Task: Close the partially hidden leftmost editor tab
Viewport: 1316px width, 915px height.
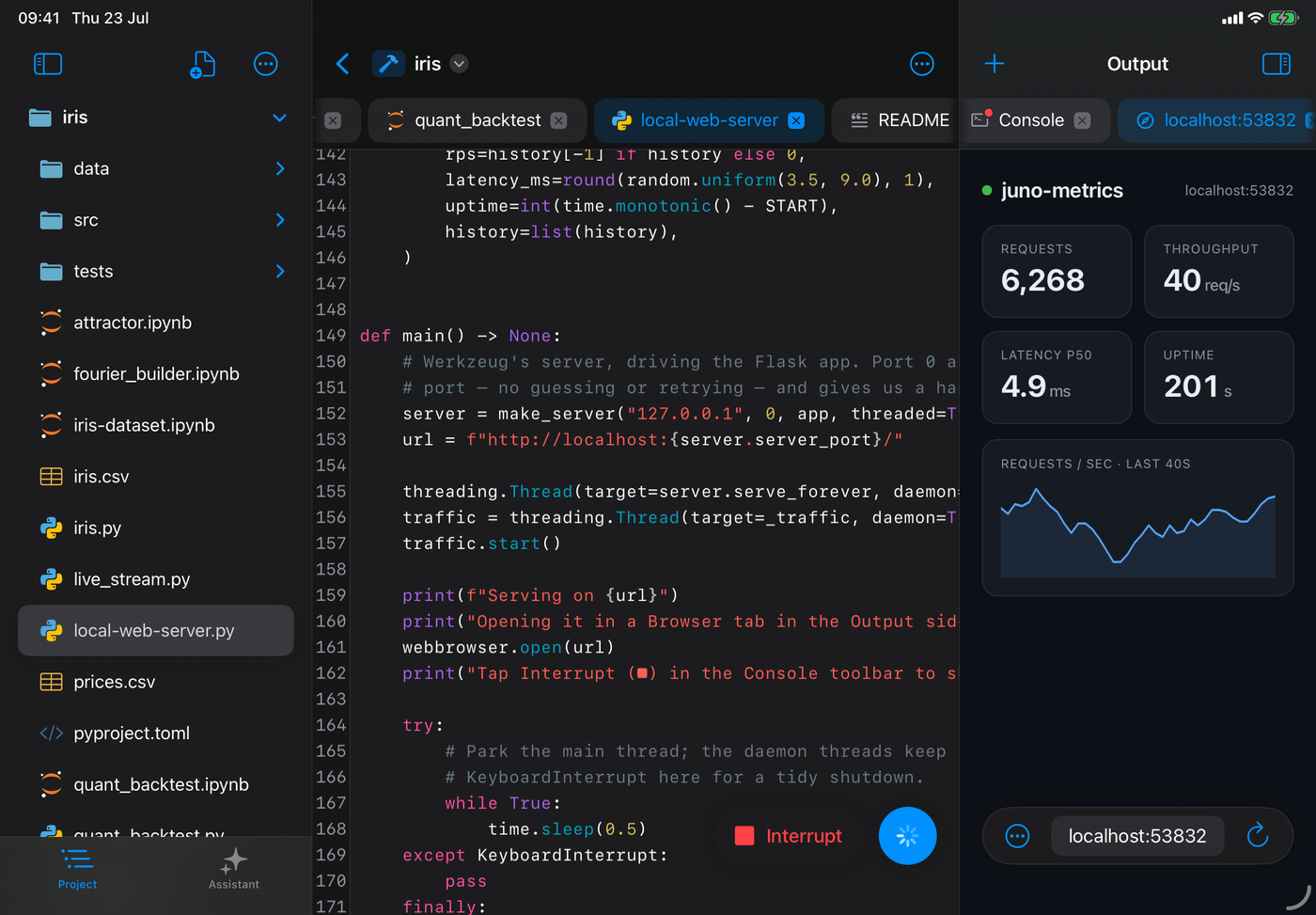Action: coord(333,120)
